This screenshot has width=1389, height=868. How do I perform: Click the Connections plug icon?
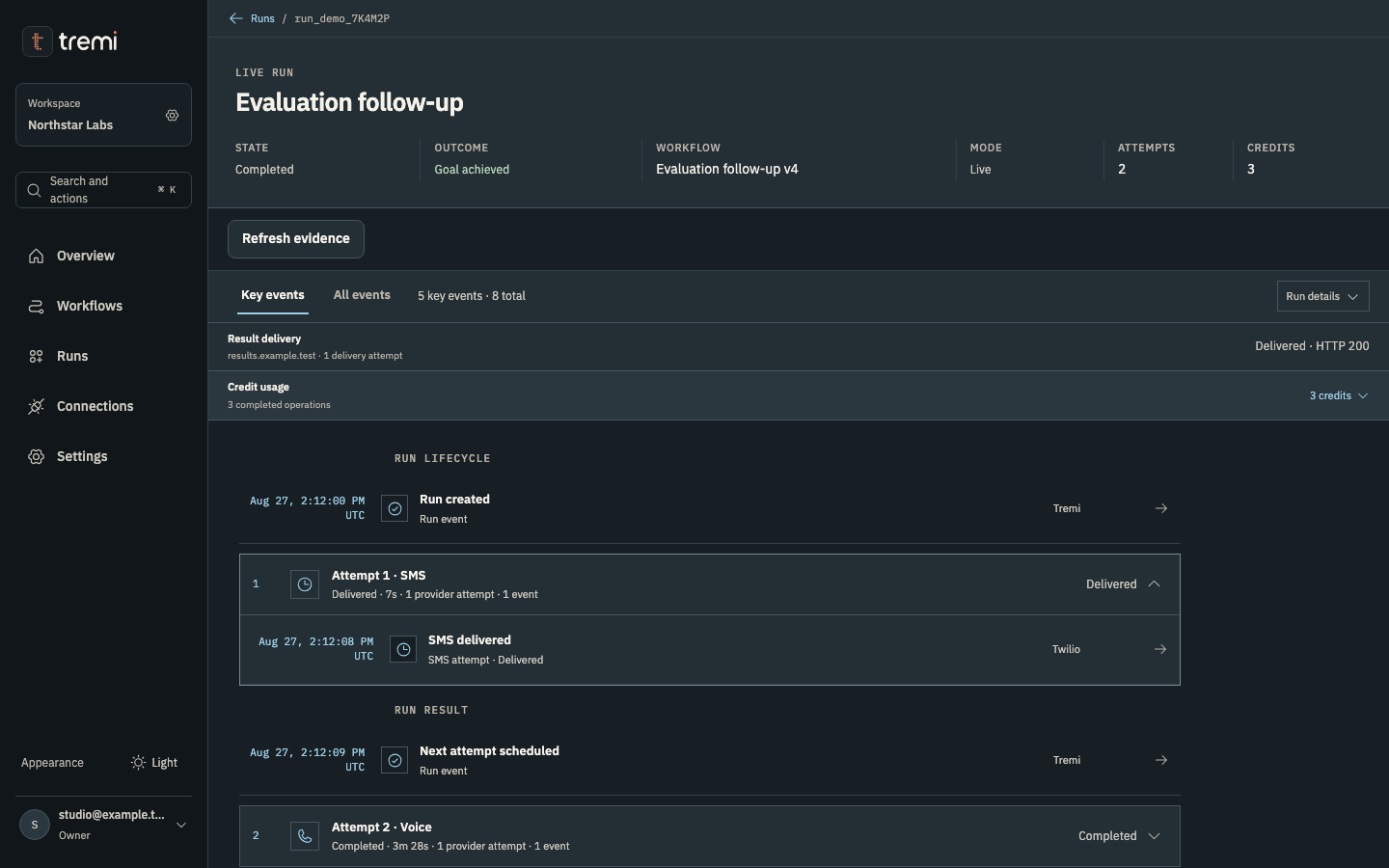pyautogui.click(x=37, y=406)
